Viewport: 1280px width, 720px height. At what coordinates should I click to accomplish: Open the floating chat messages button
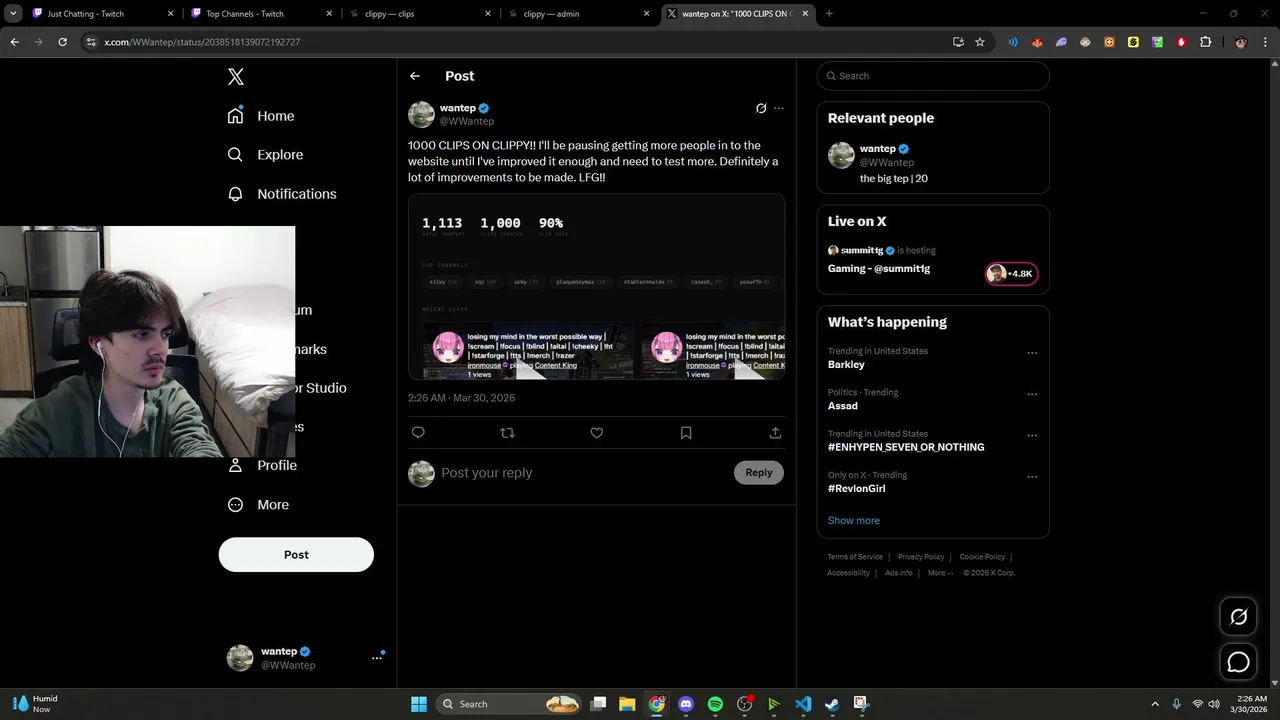pos(1238,662)
